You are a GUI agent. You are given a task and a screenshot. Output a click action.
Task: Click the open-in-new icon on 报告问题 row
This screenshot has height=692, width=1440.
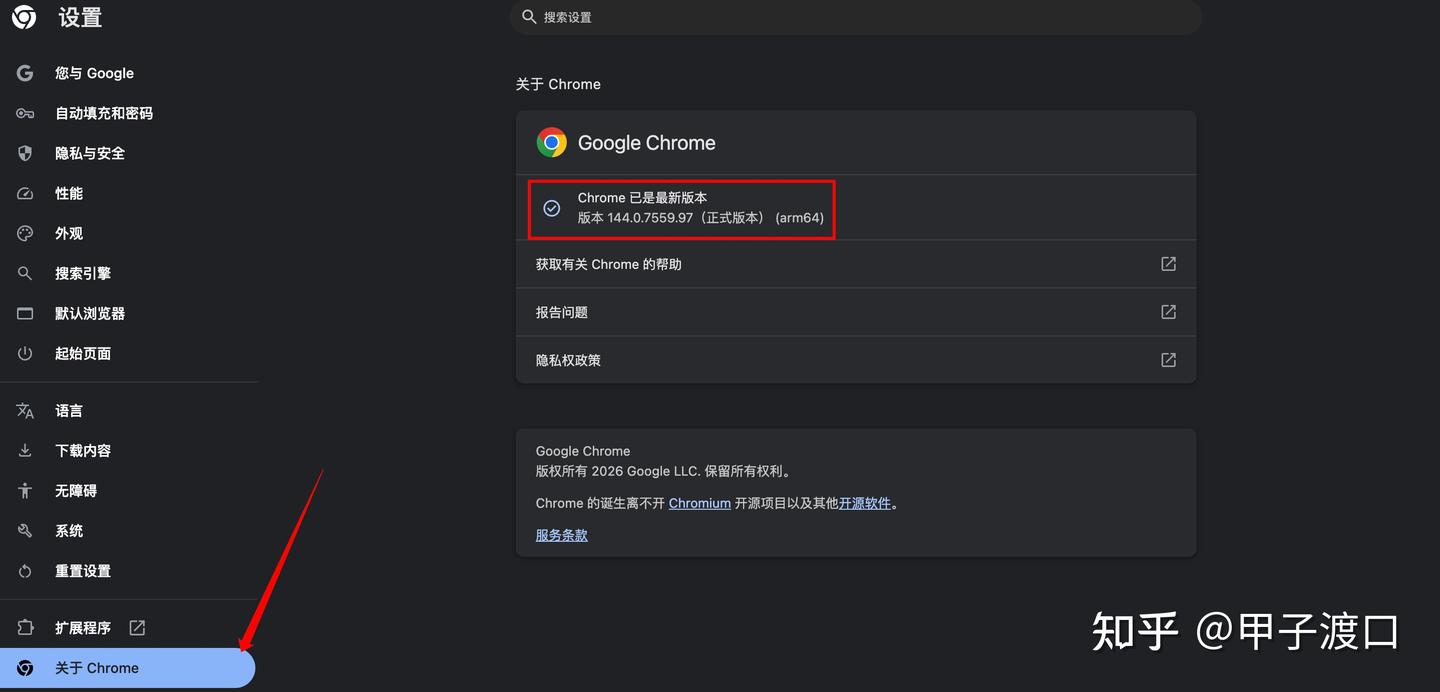[1168, 312]
